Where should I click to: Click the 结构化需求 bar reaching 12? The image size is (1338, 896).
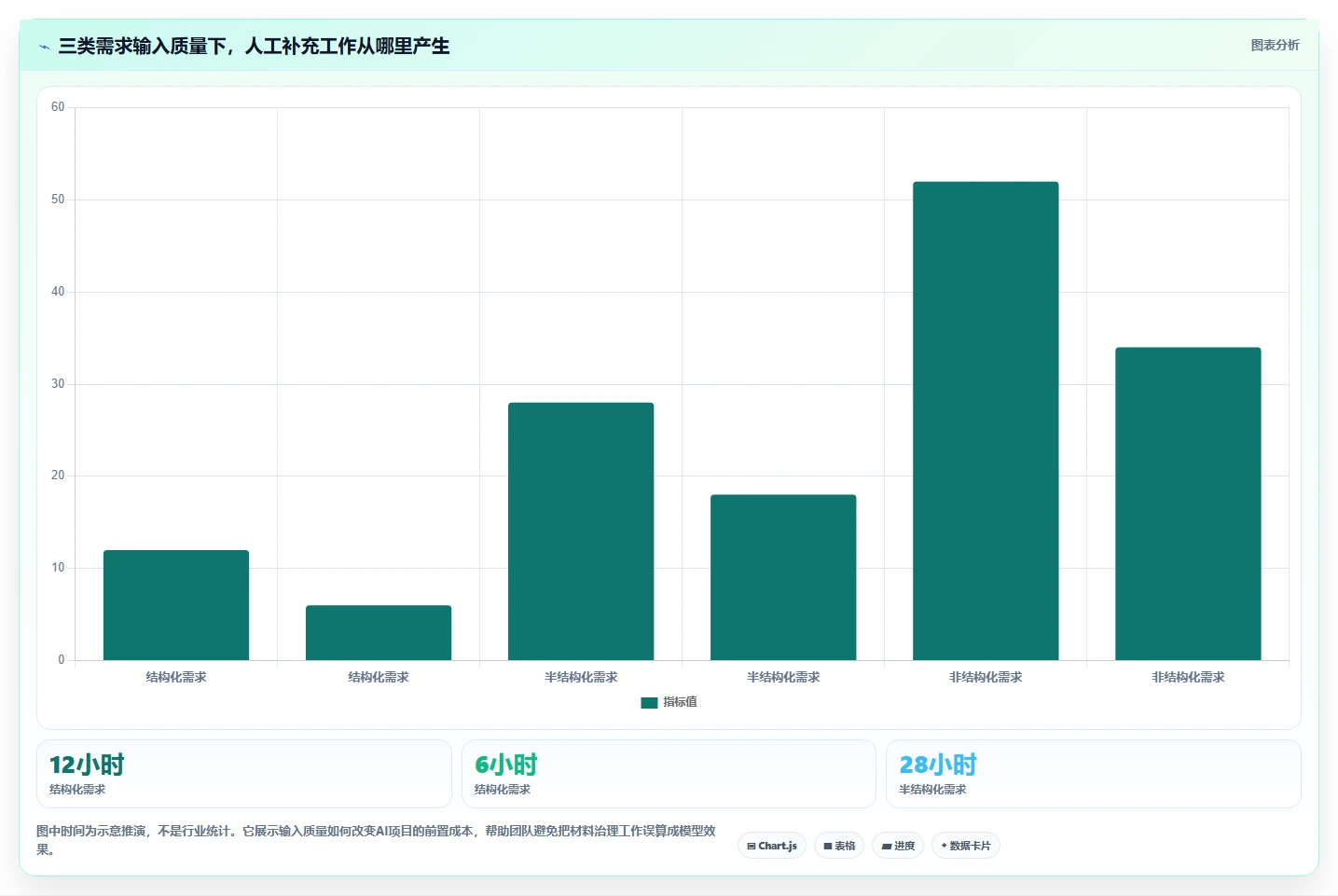tap(176, 605)
